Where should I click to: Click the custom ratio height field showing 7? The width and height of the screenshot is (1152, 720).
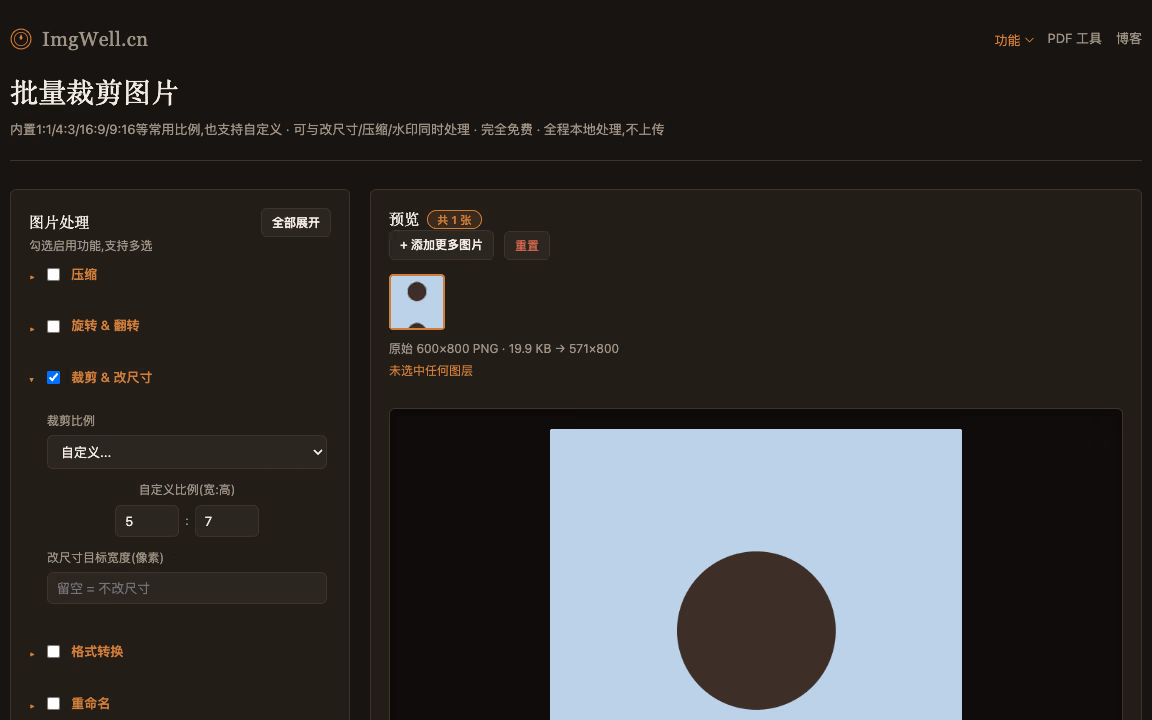(227, 521)
